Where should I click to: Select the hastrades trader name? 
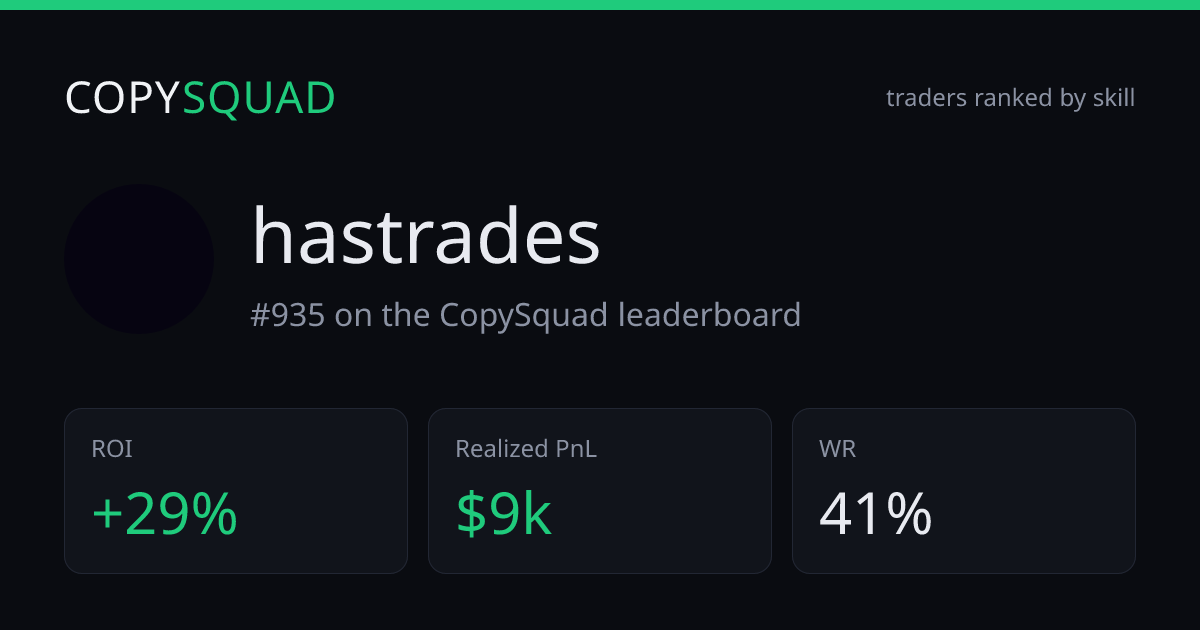pos(426,237)
